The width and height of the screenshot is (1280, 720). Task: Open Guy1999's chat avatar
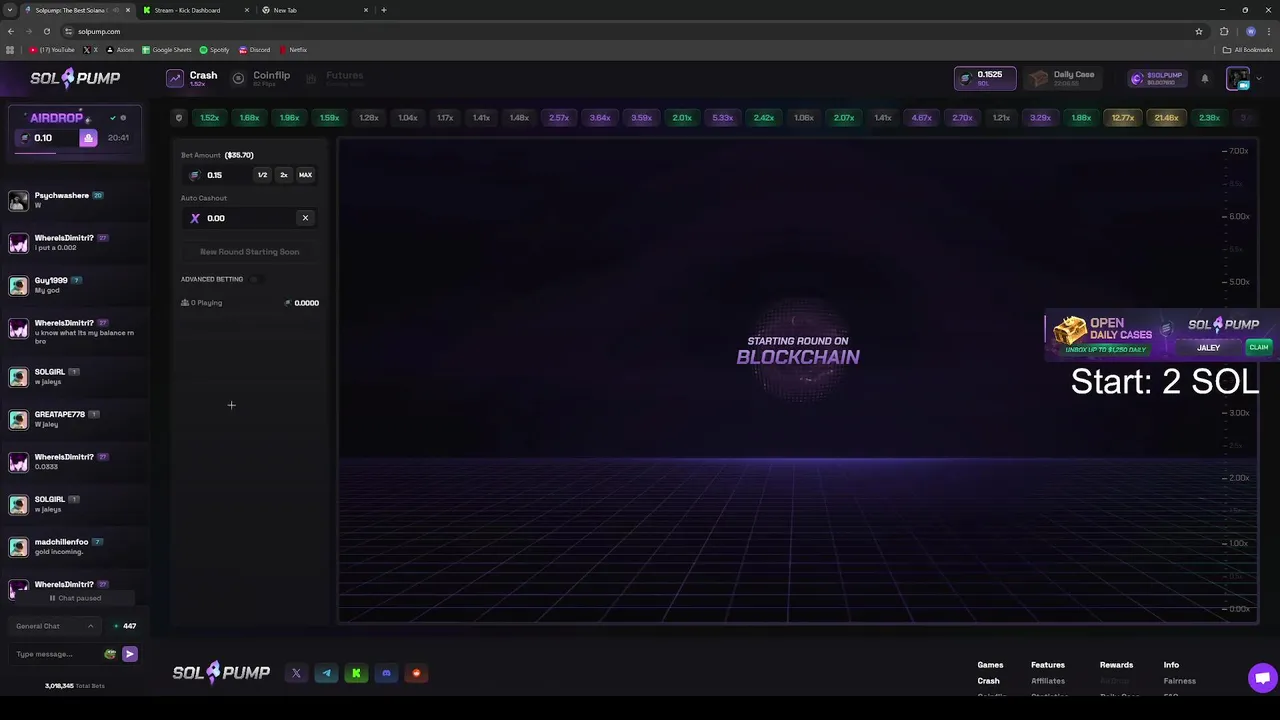(x=18, y=286)
